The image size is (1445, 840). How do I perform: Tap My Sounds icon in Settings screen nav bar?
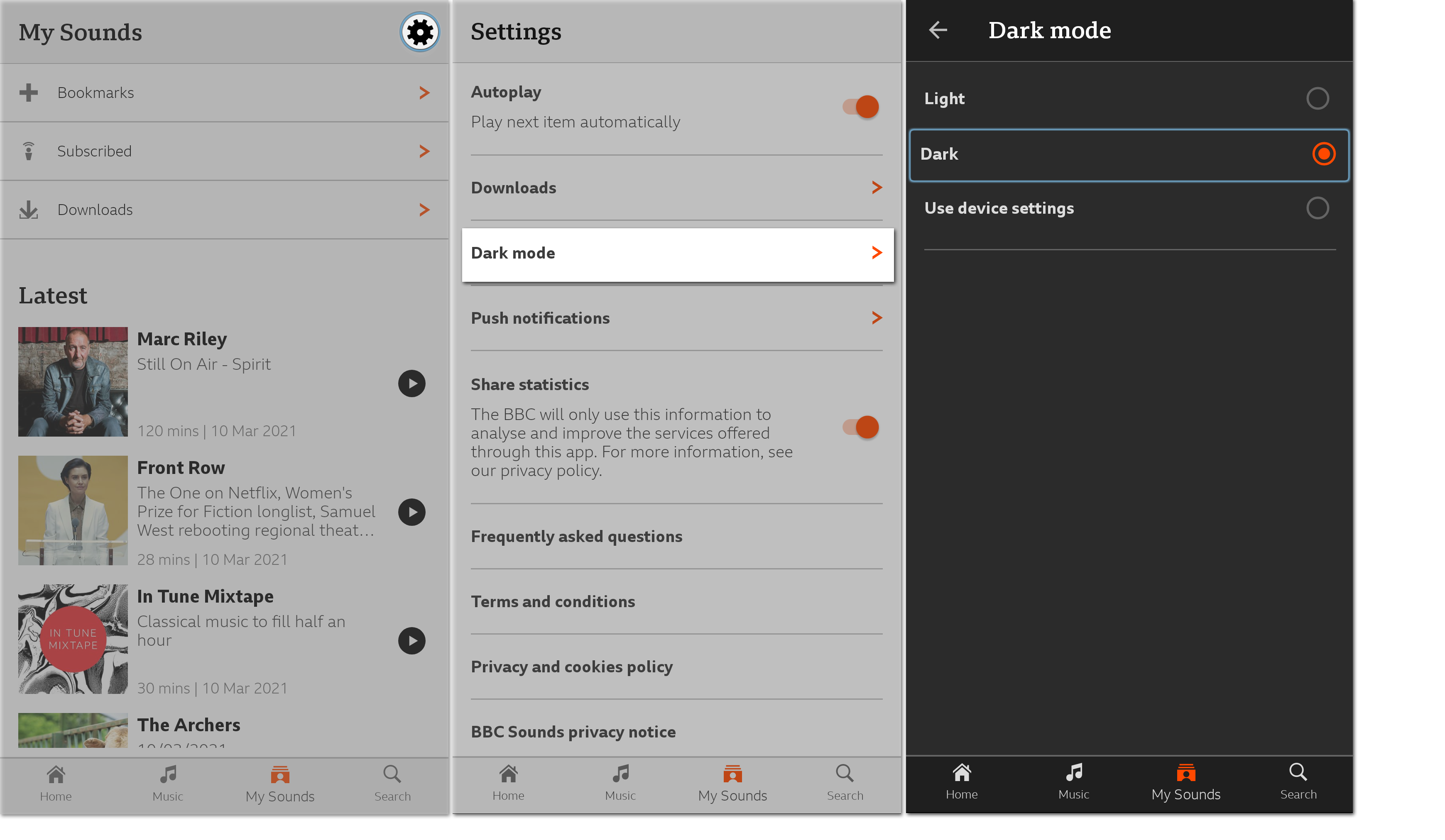click(x=732, y=774)
